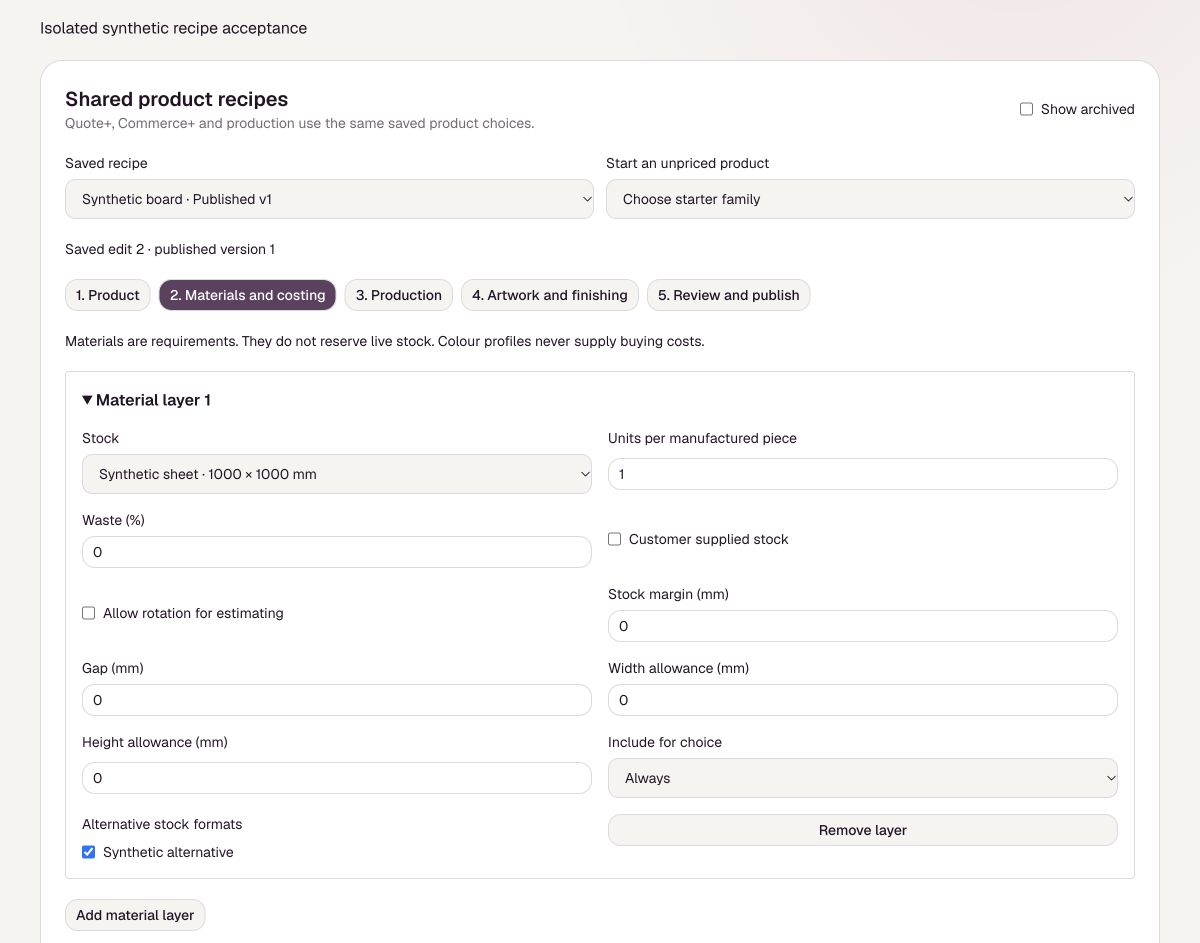Click the Remove layer button
Image resolution: width=1200 pixels, height=943 pixels.
tap(863, 830)
